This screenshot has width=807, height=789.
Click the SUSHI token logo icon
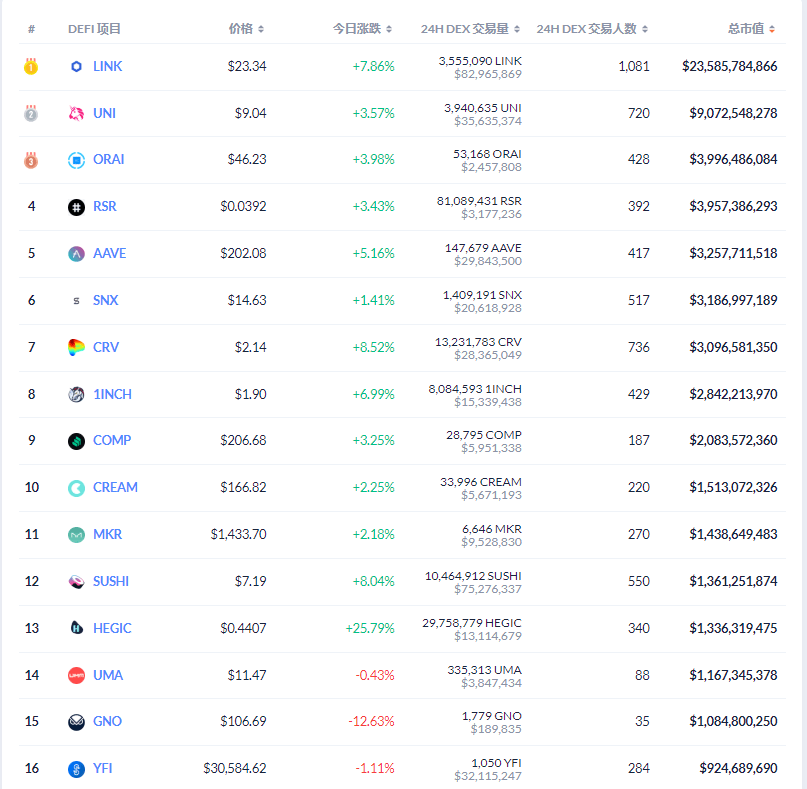pyautogui.click(x=76, y=582)
